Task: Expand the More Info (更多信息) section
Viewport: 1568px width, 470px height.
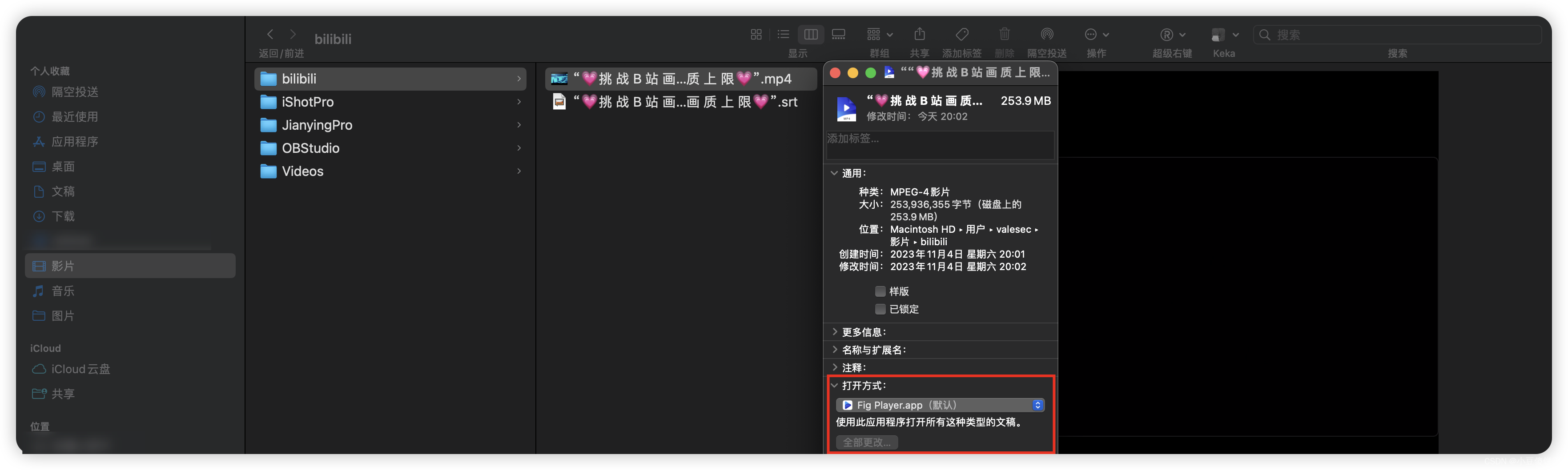Action: [x=835, y=332]
